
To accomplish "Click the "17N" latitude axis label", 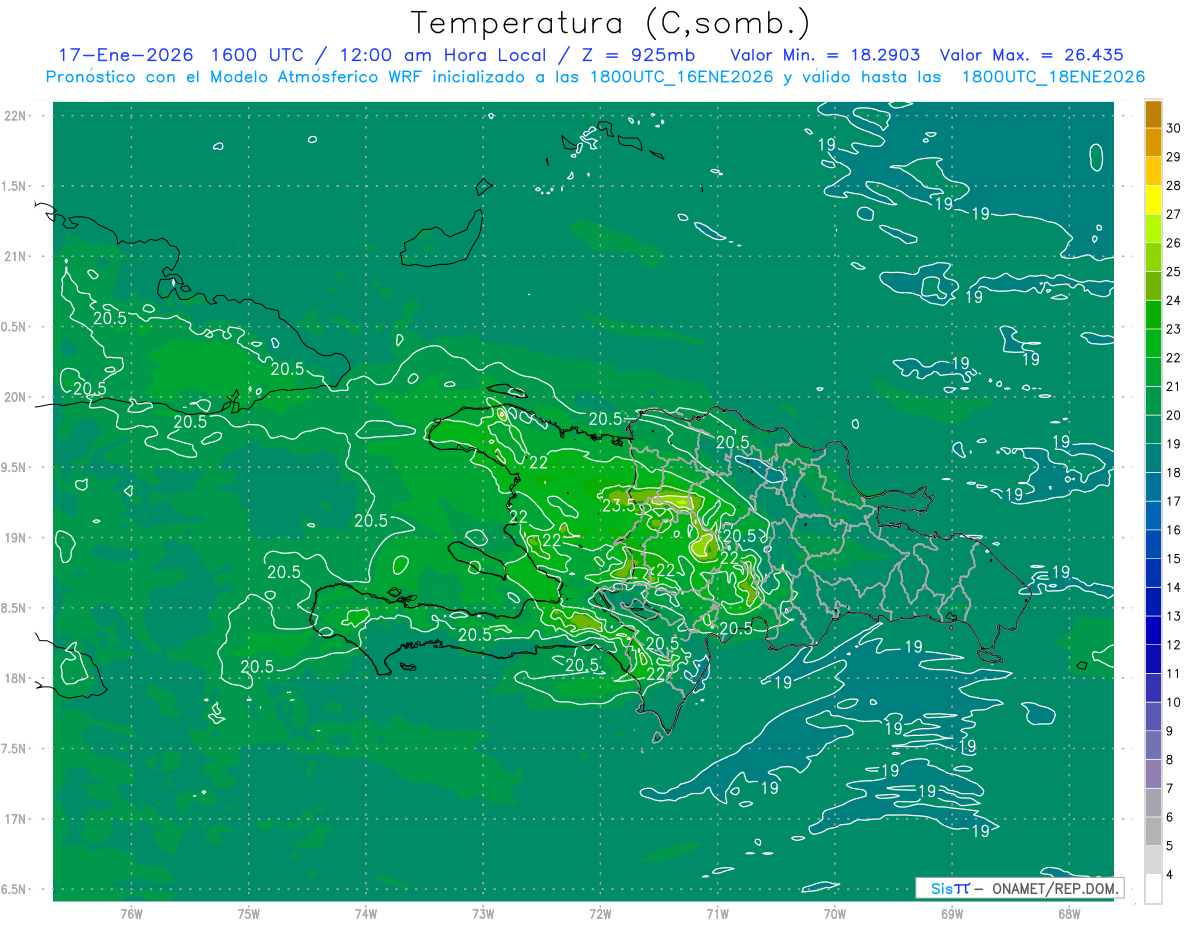I will tap(16, 820).
